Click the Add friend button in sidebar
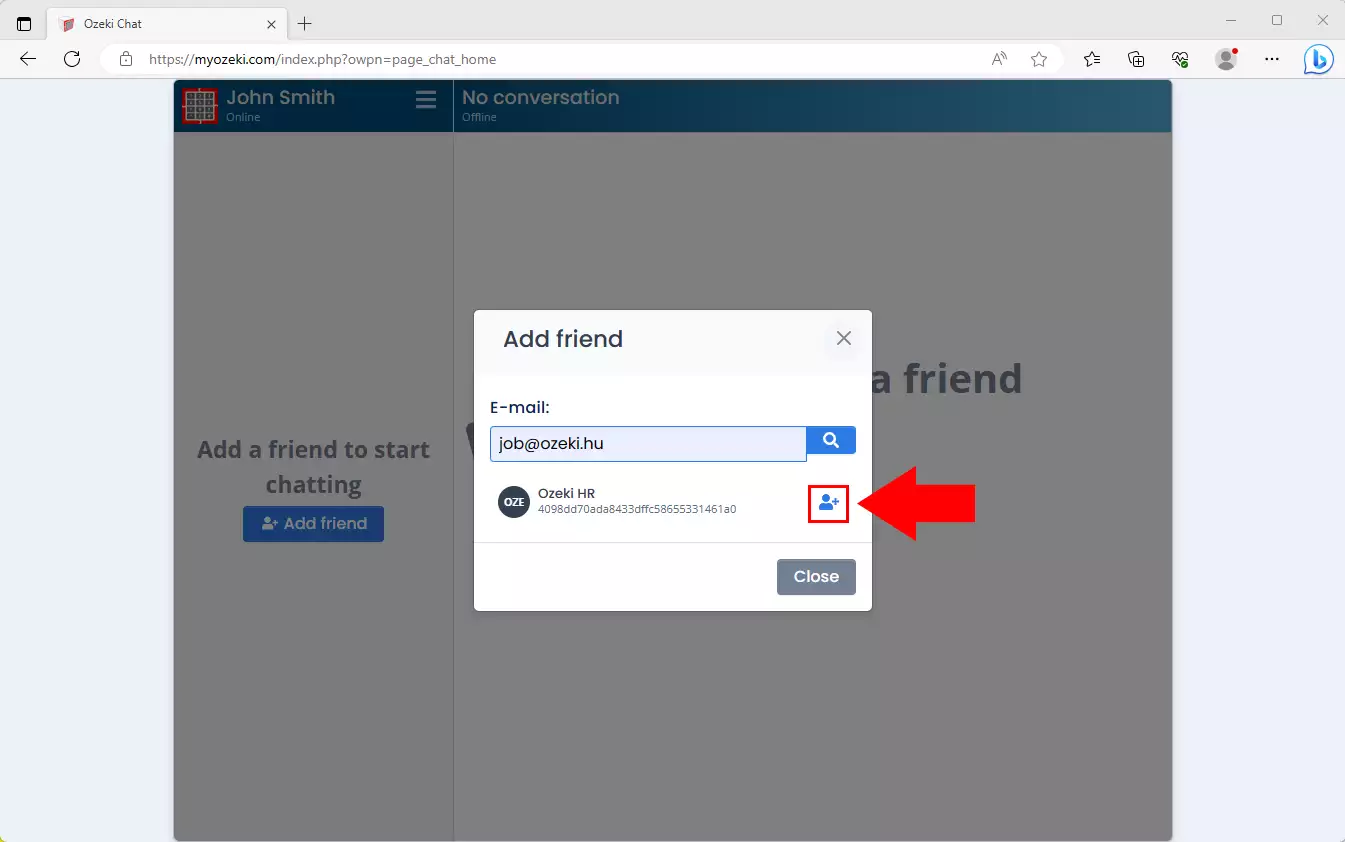 click(313, 524)
